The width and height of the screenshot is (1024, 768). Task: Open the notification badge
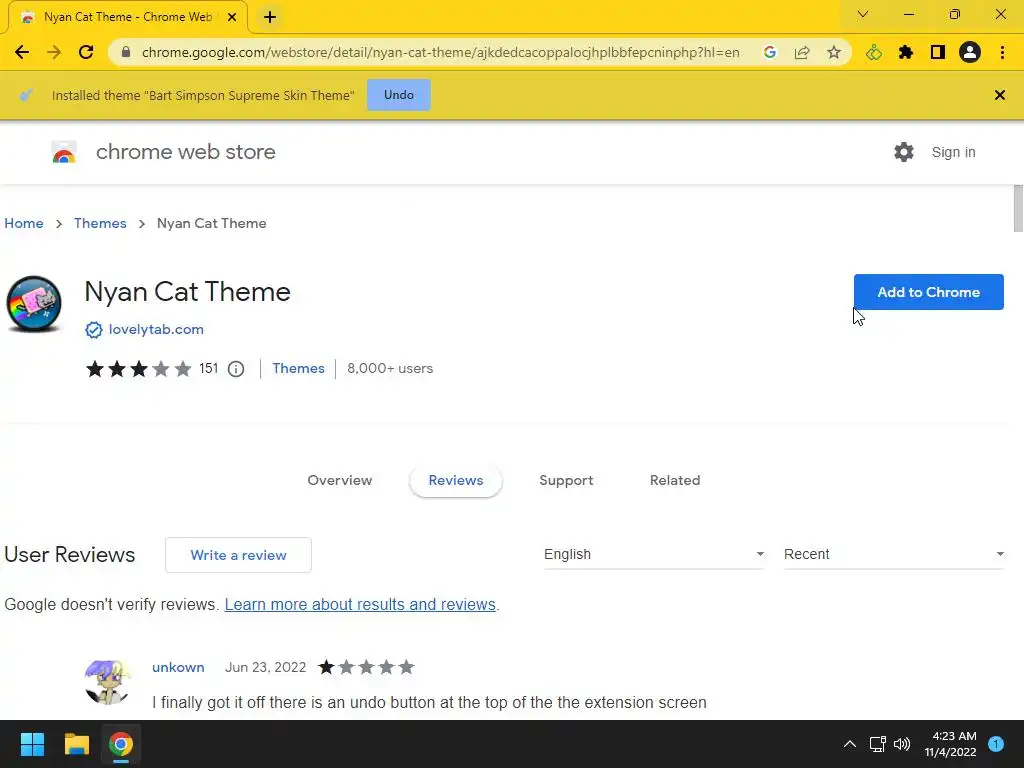coord(996,744)
